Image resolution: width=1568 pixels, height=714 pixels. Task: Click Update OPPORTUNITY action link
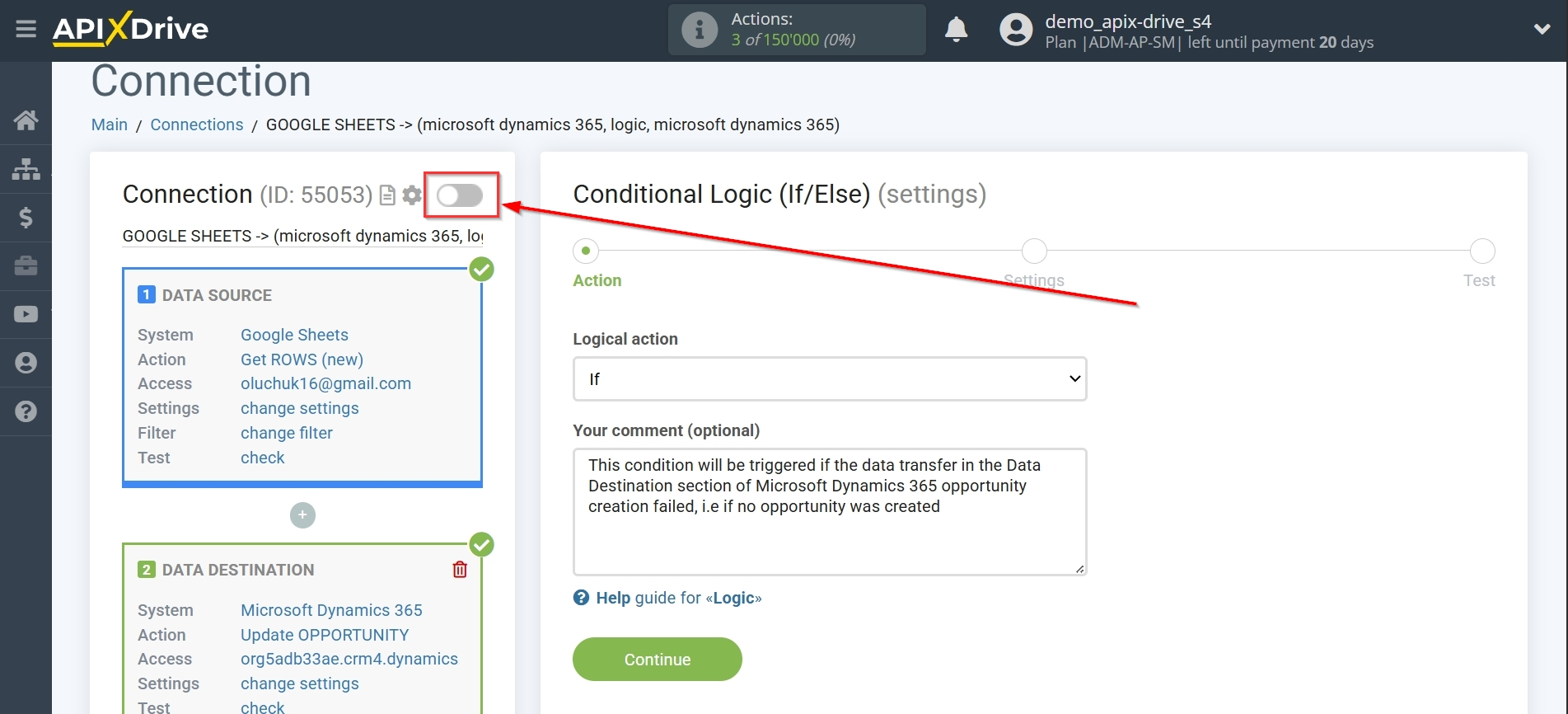point(325,635)
